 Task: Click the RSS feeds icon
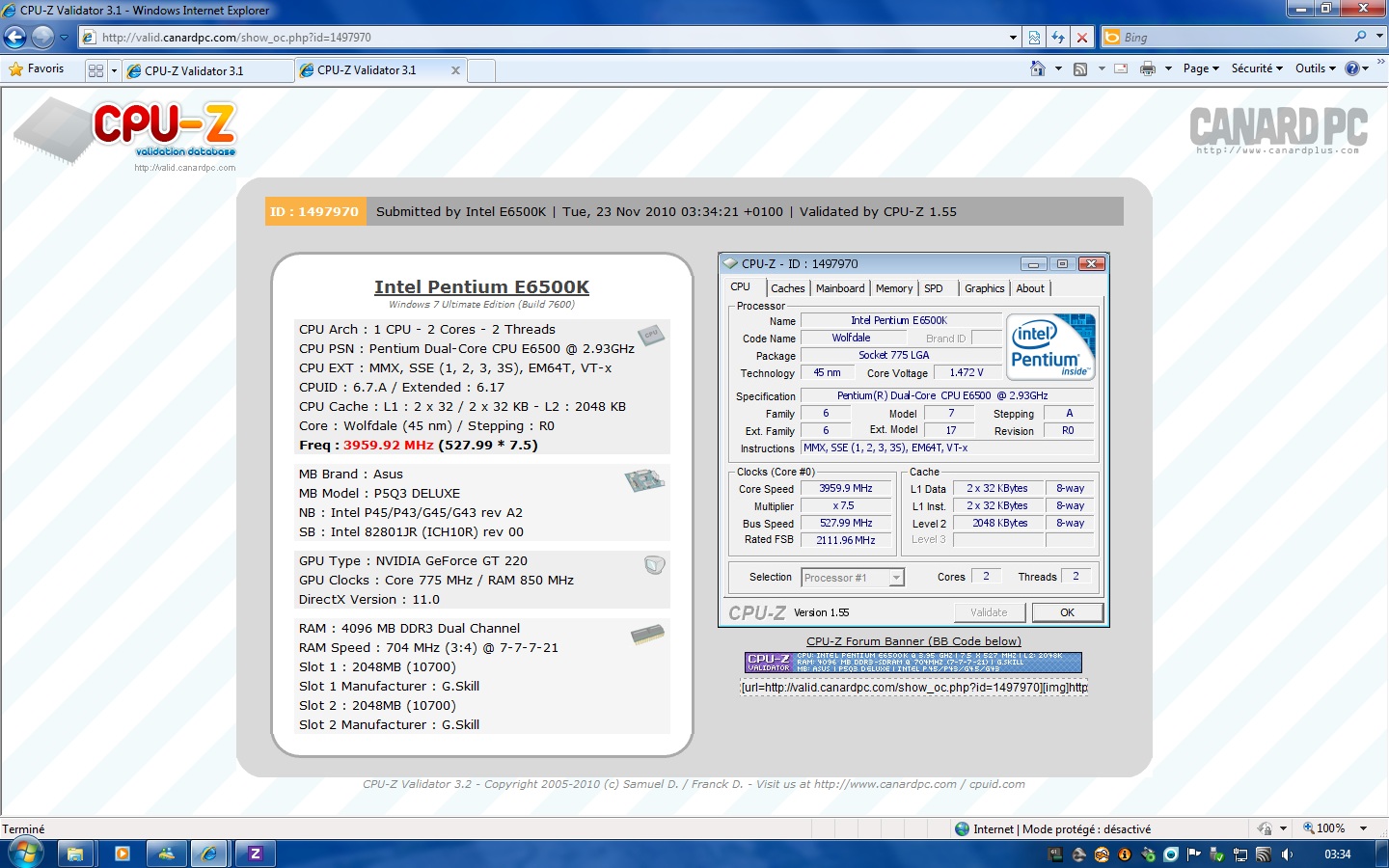pos(1080,68)
